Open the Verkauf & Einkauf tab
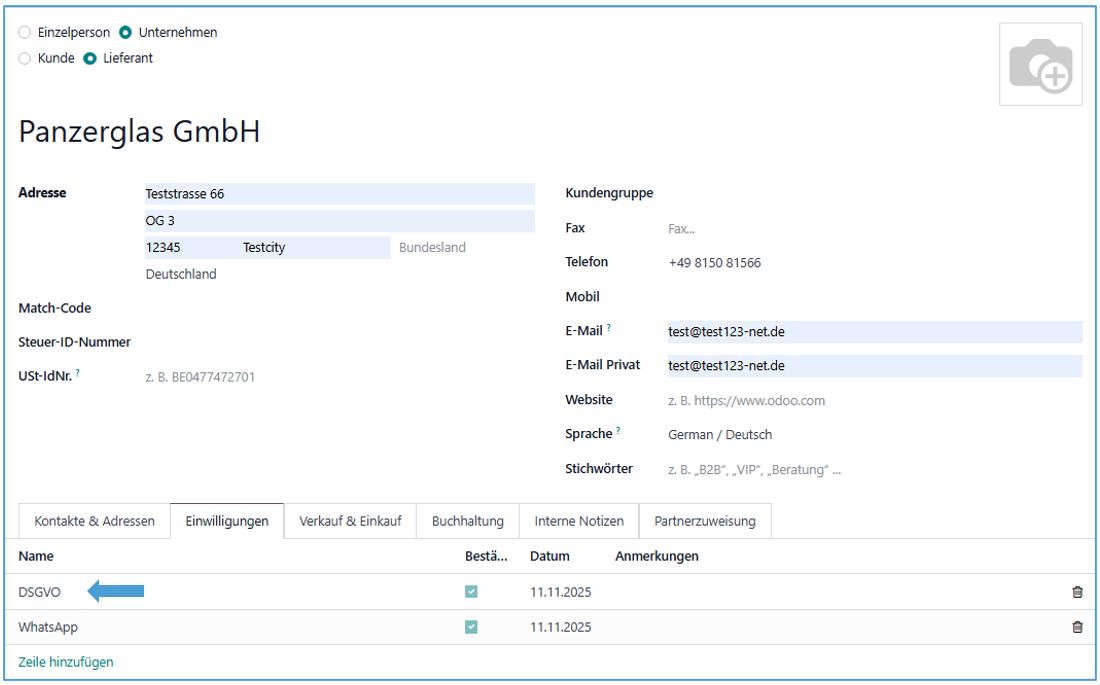Image resolution: width=1100 pixels, height=685 pixels. (x=350, y=521)
